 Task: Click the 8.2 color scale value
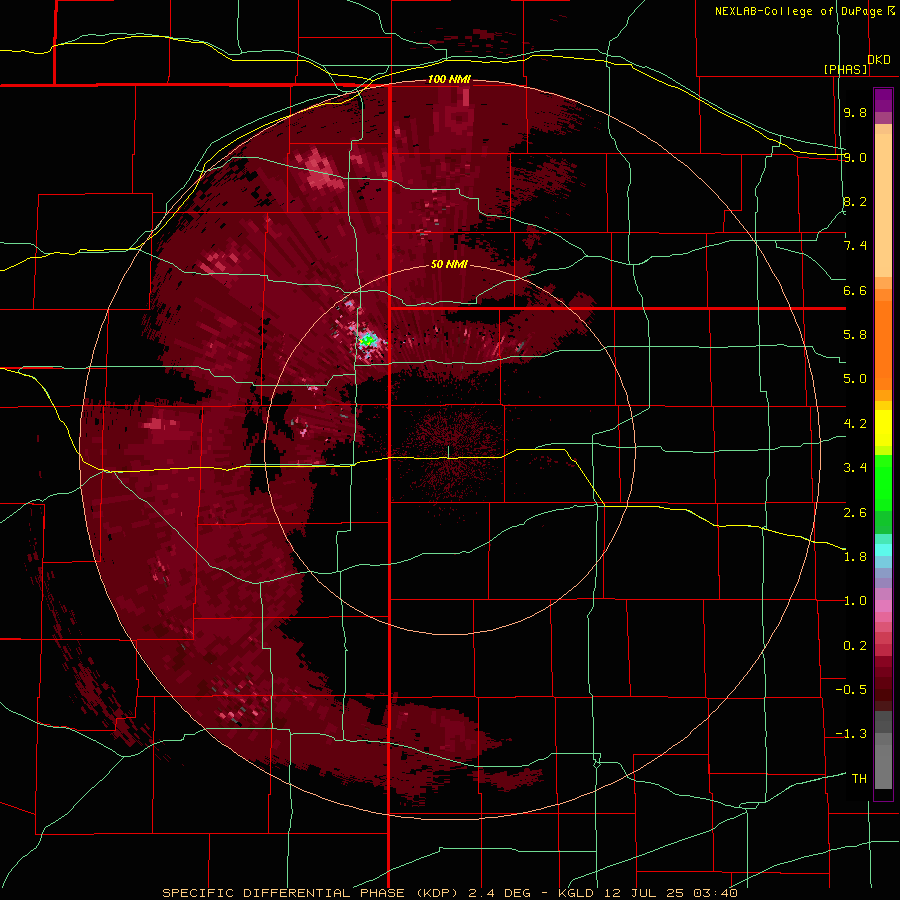(855, 201)
